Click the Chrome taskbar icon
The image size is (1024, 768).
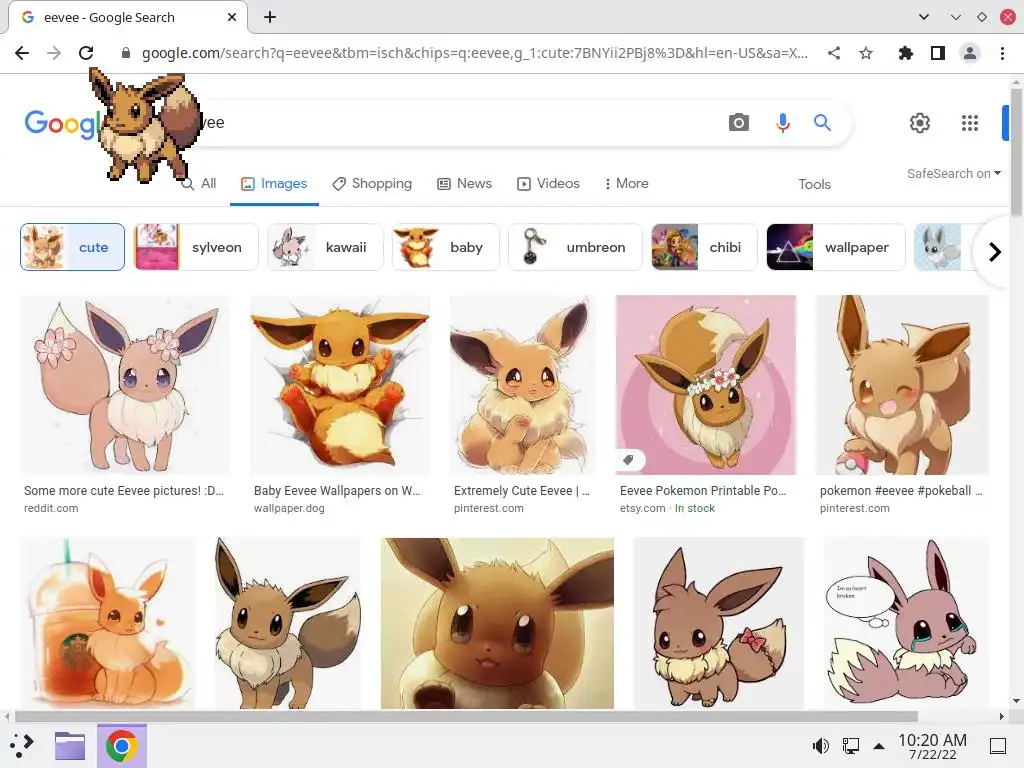[121, 745]
